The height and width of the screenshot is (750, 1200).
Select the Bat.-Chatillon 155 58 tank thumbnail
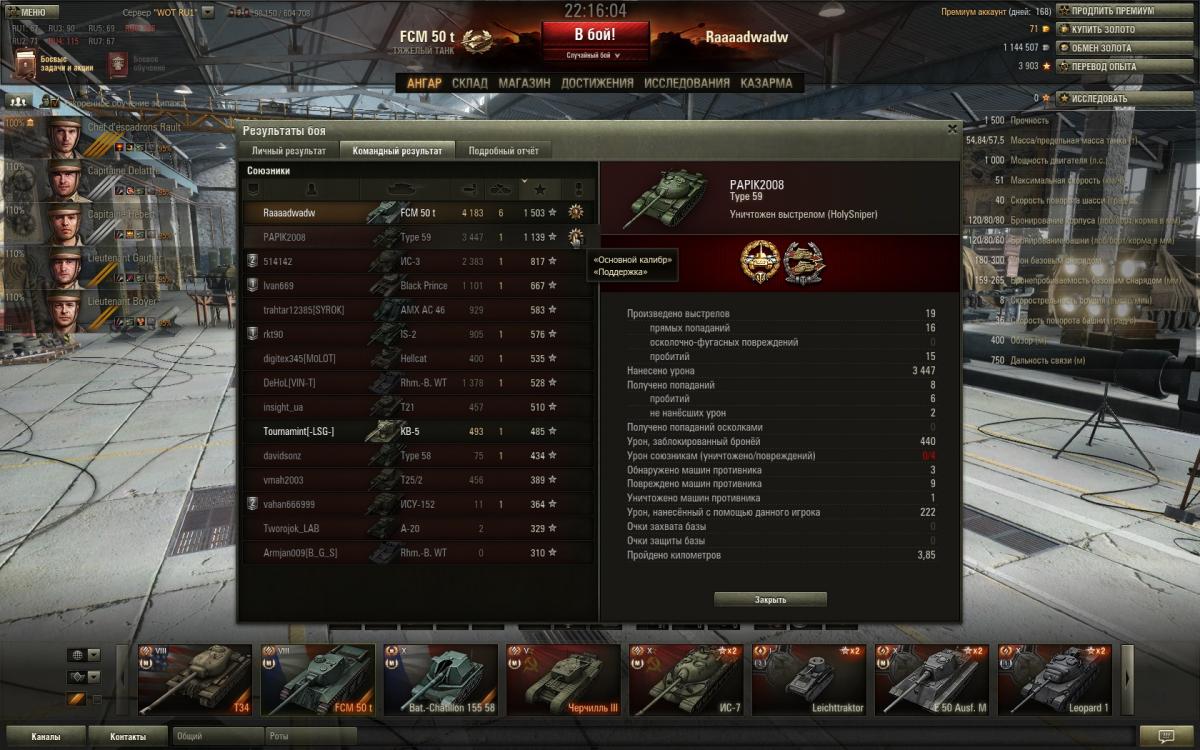coord(441,680)
